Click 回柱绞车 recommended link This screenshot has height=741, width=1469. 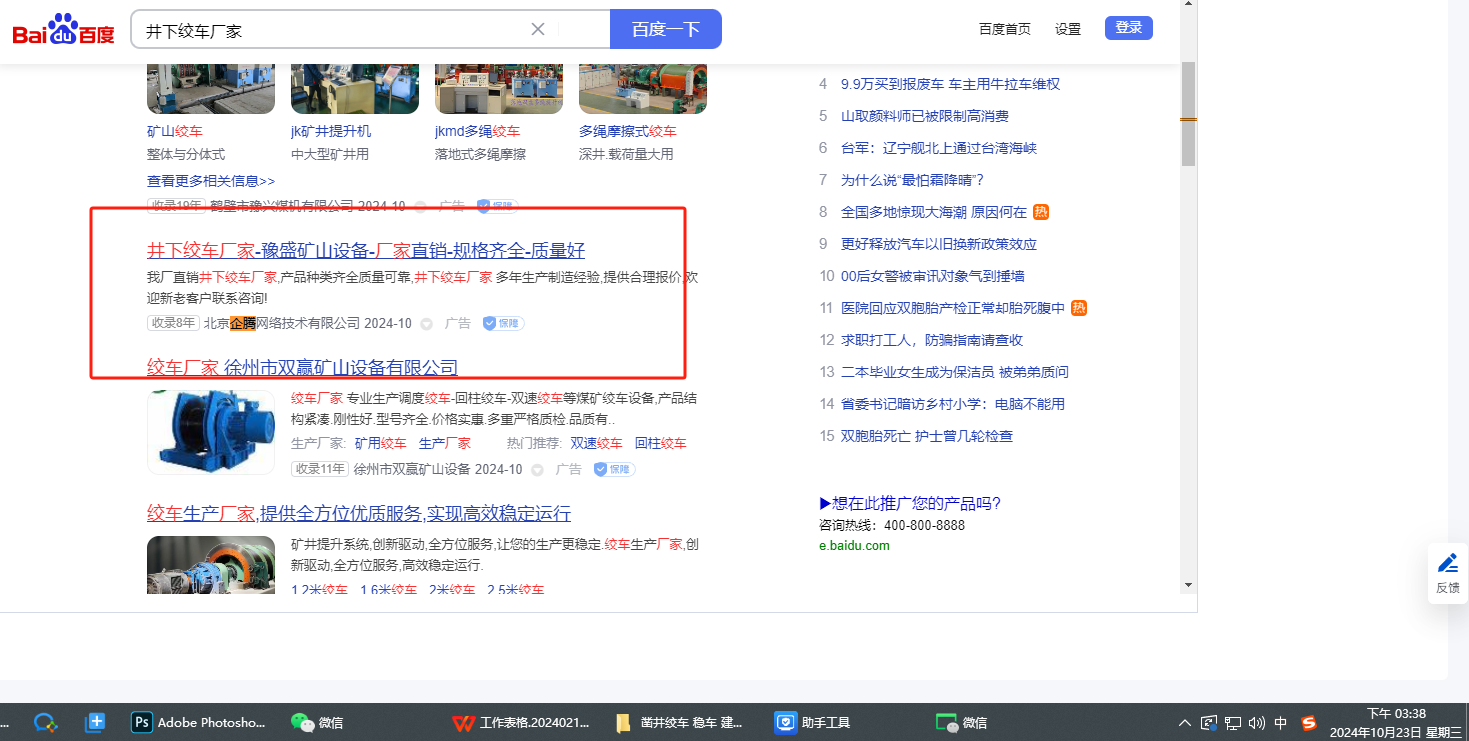point(661,443)
